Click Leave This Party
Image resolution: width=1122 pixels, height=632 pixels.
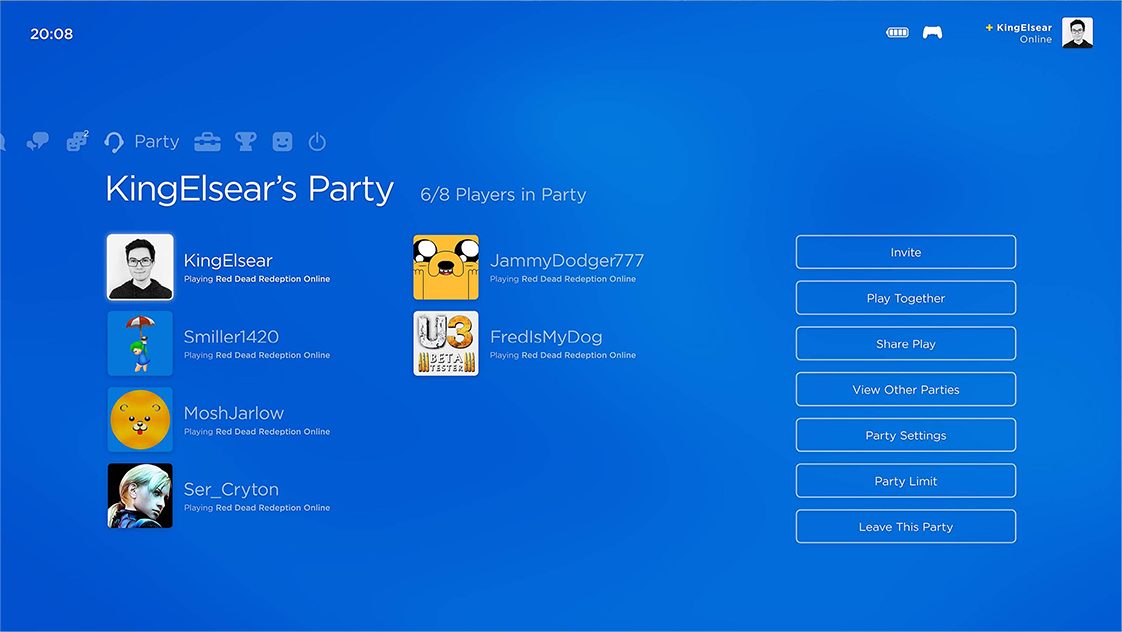pyautogui.click(x=905, y=527)
